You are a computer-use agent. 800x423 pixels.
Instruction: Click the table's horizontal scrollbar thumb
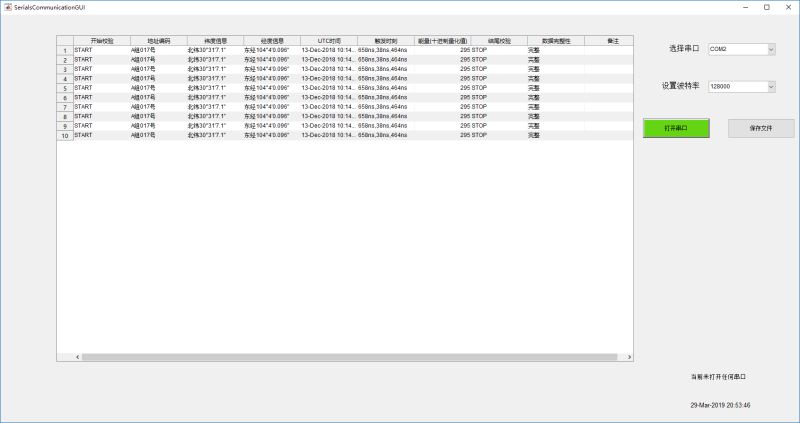(349, 357)
